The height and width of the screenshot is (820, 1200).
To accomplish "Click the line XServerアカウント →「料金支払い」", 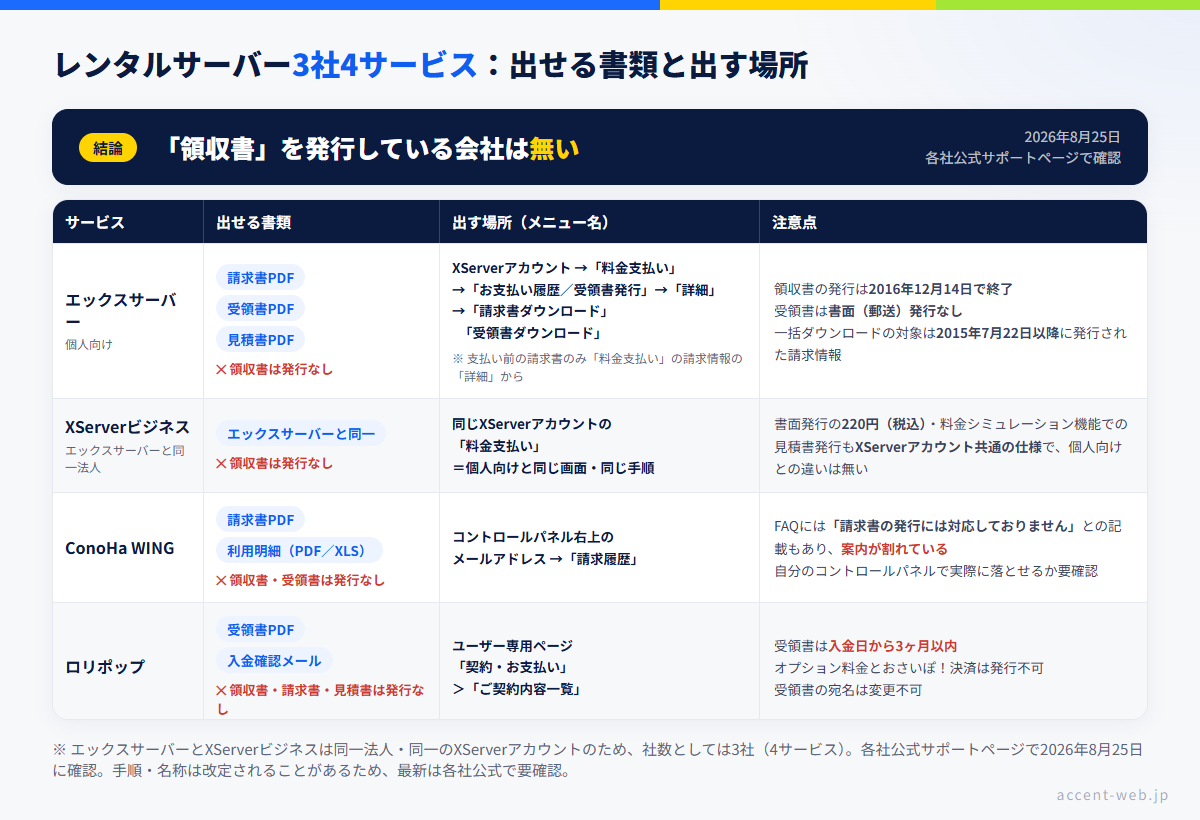I will 565,268.
